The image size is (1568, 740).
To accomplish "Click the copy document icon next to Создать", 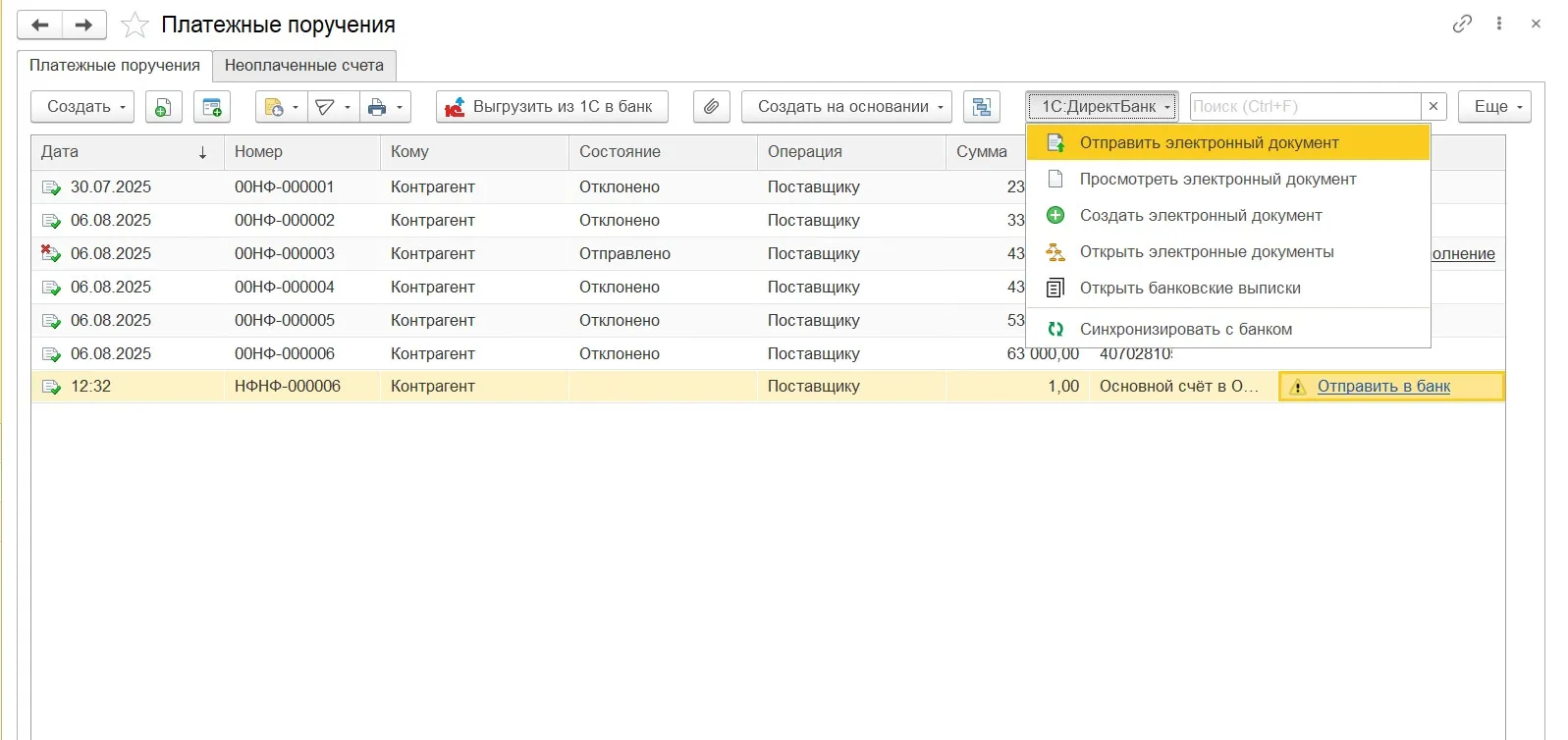I will (164, 107).
